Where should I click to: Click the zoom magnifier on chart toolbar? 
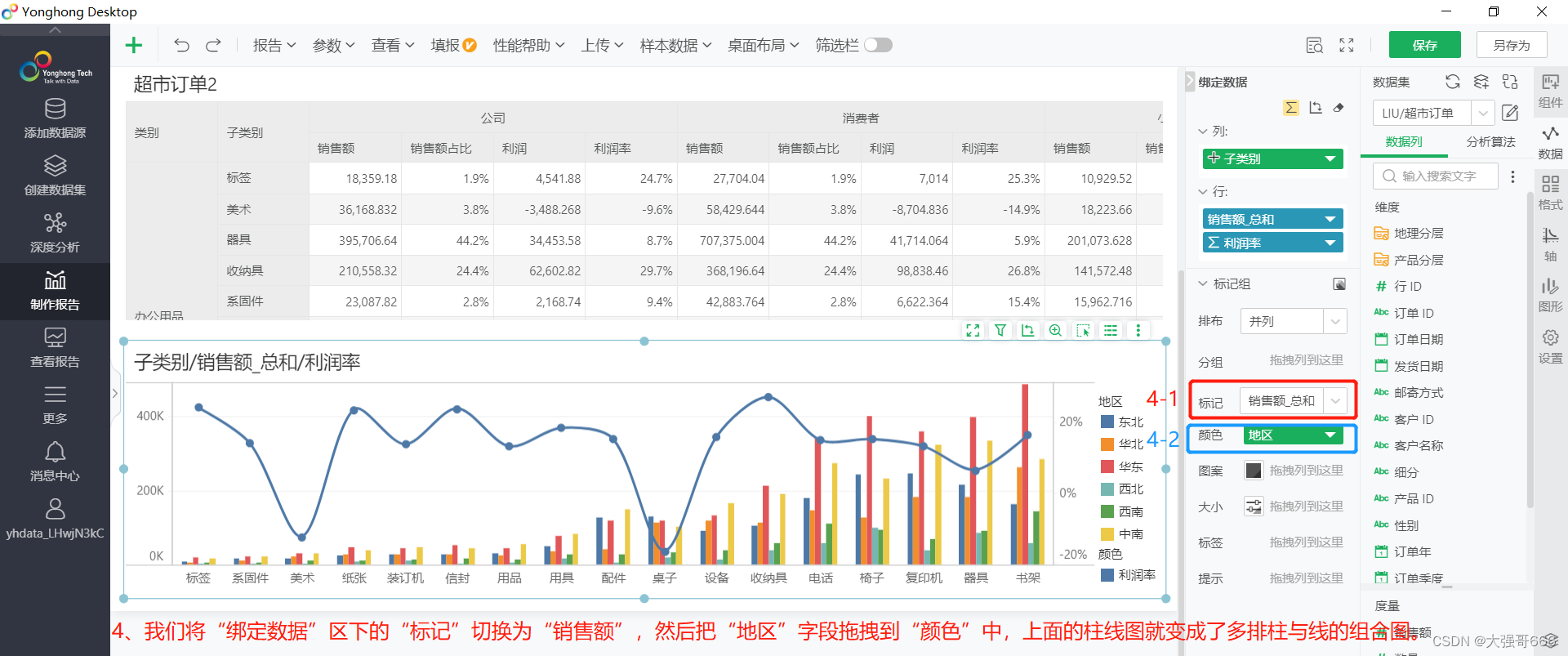coord(1055,330)
